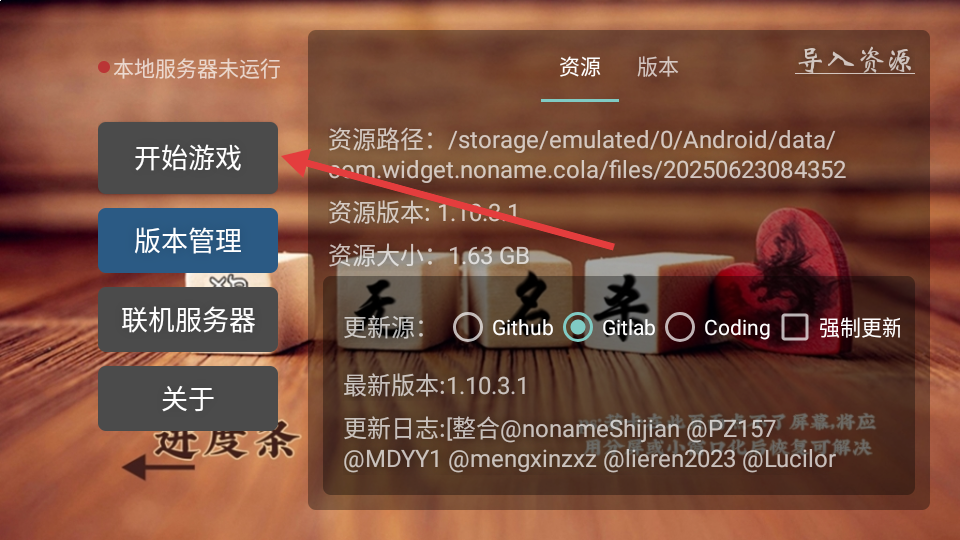Click the 最新版本 1.10.3.1 line
The width and height of the screenshot is (960, 540).
point(435,386)
